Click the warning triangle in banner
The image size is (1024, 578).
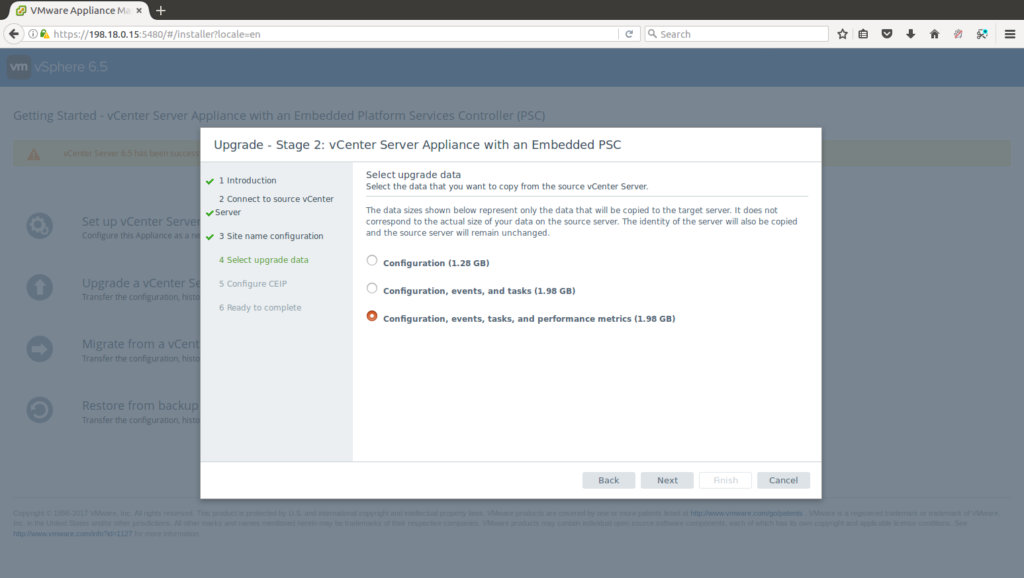click(x=33, y=154)
